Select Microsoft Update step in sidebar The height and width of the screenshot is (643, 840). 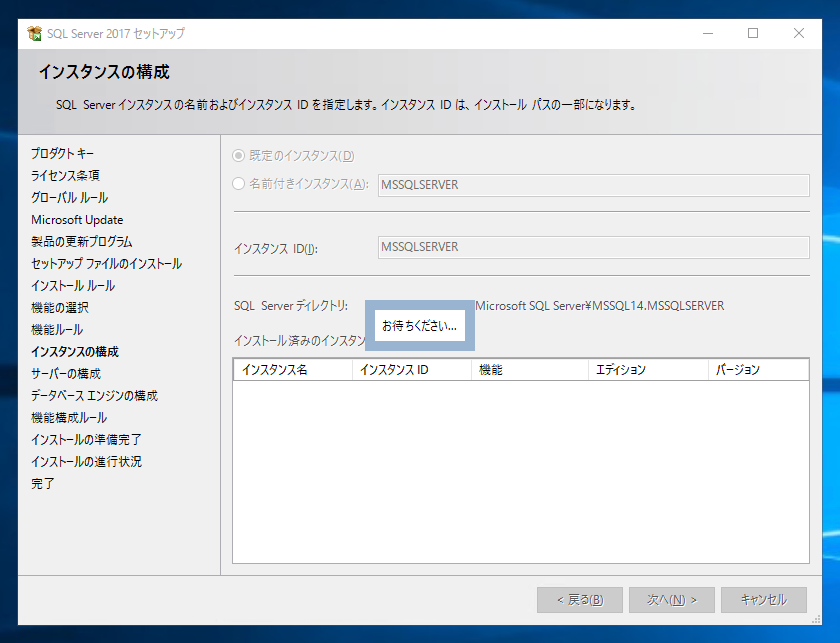tap(77, 220)
